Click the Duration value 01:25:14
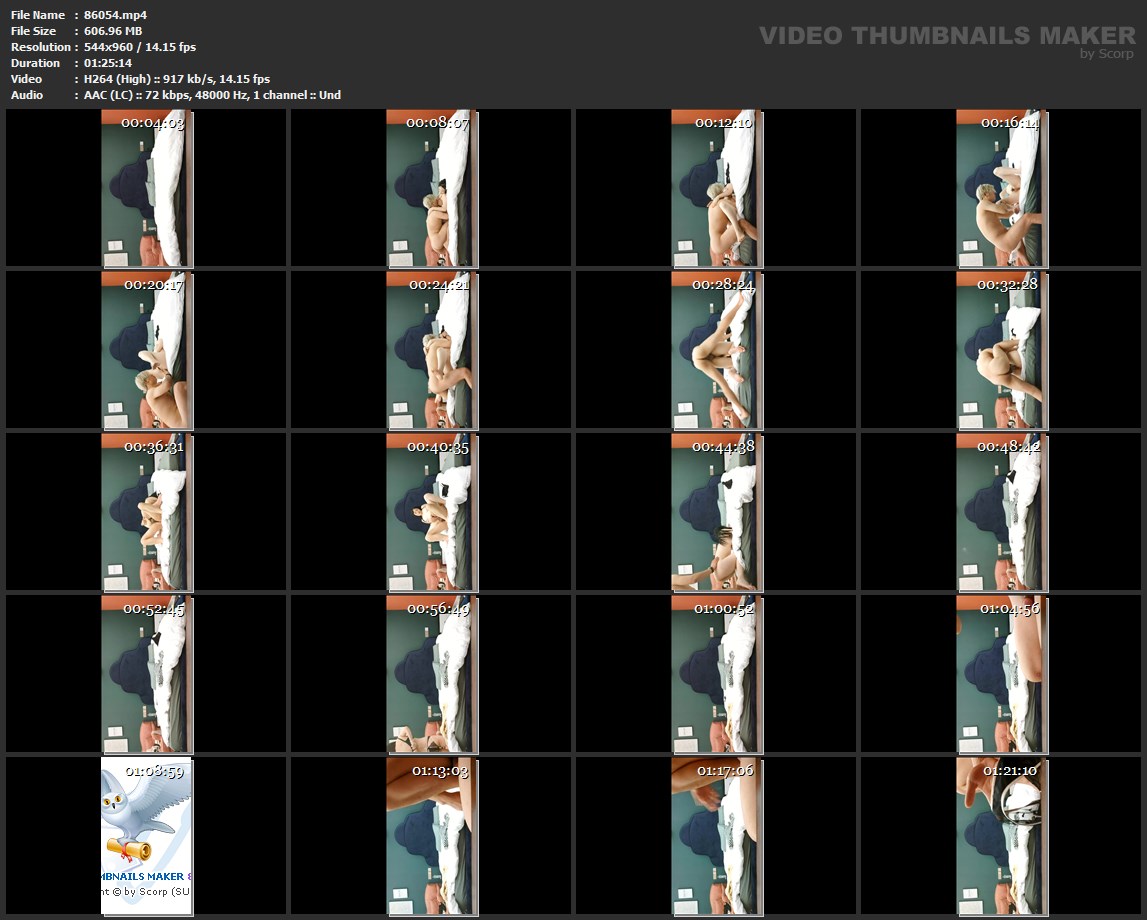This screenshot has height=920, width=1147. 108,63
